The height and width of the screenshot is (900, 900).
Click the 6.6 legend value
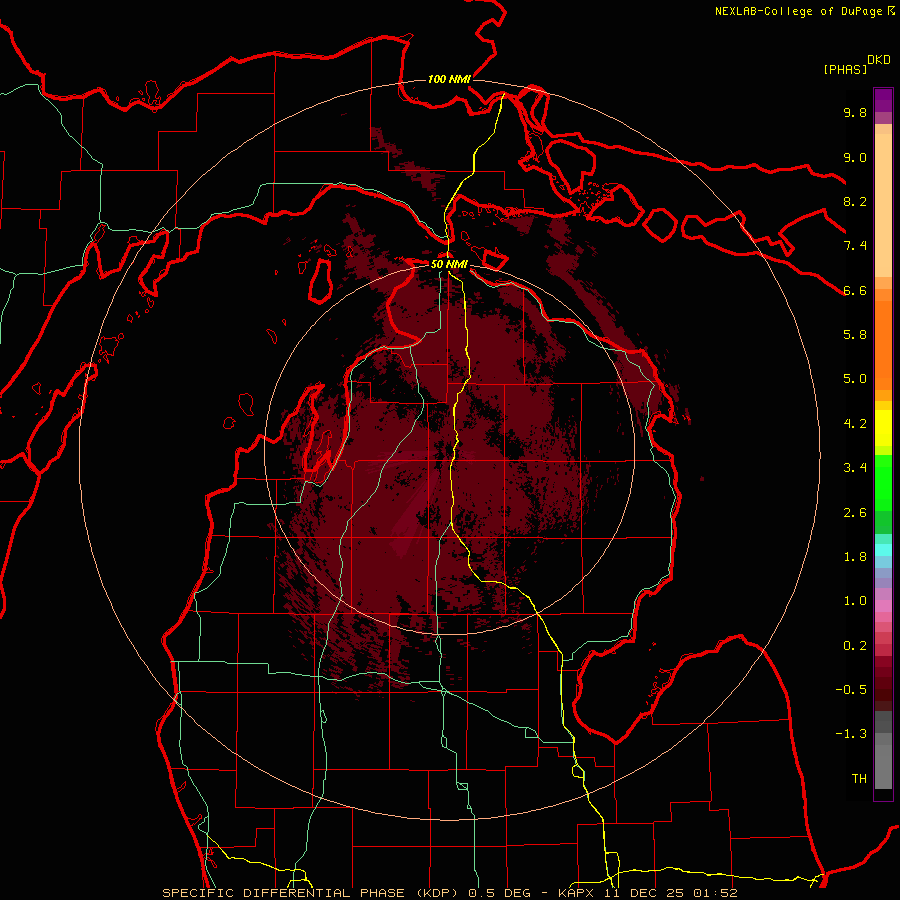(855, 291)
